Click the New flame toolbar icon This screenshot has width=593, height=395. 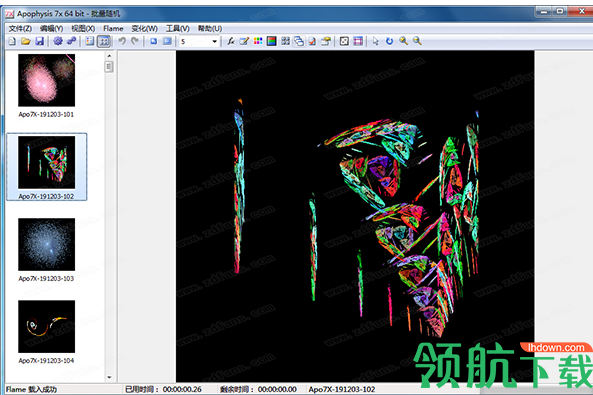[x=12, y=41]
